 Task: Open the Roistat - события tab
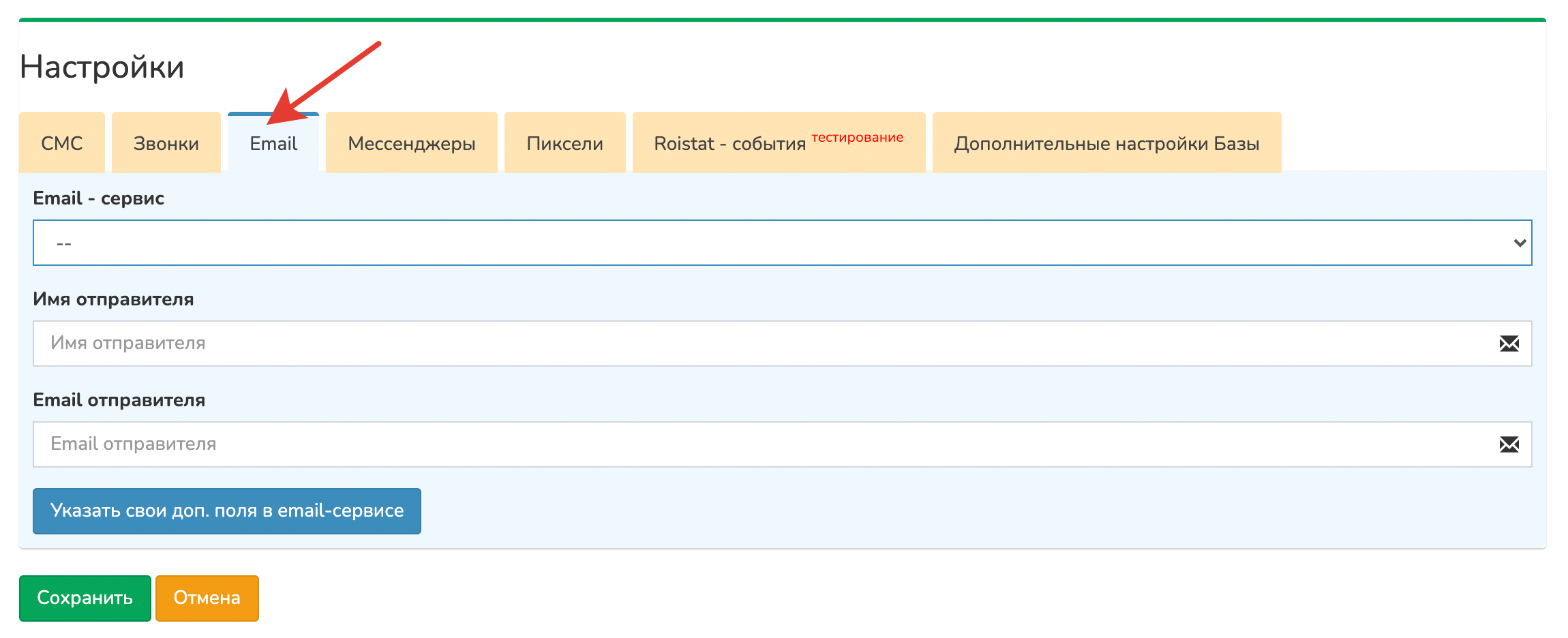779,142
